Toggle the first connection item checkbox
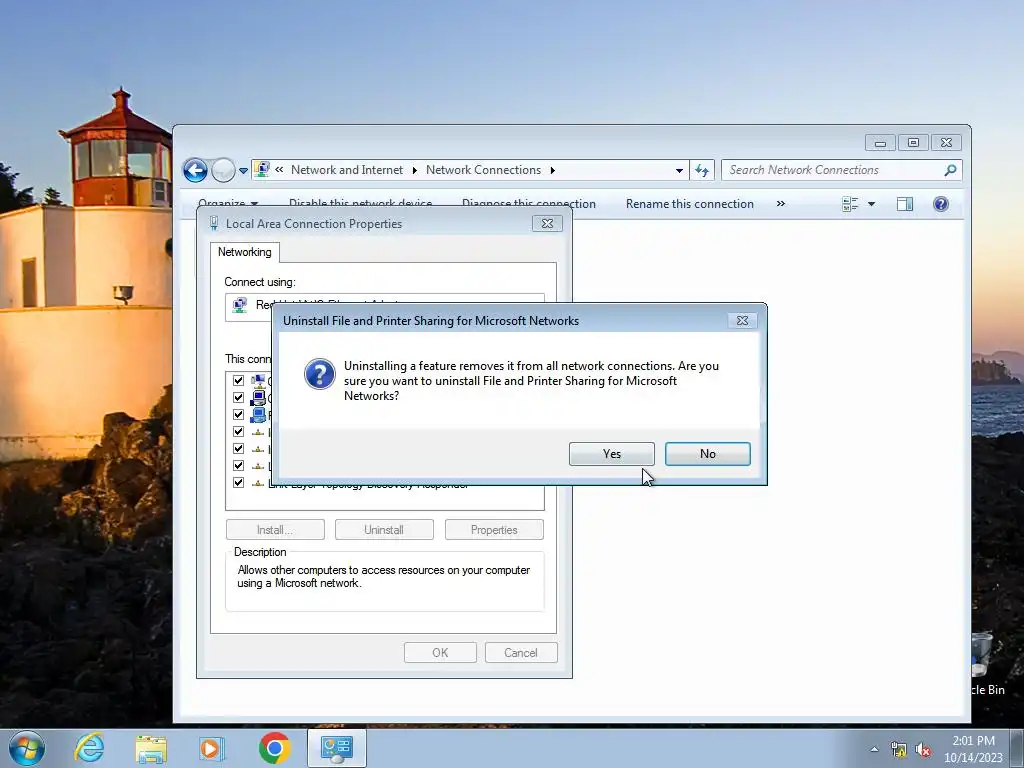 point(238,380)
